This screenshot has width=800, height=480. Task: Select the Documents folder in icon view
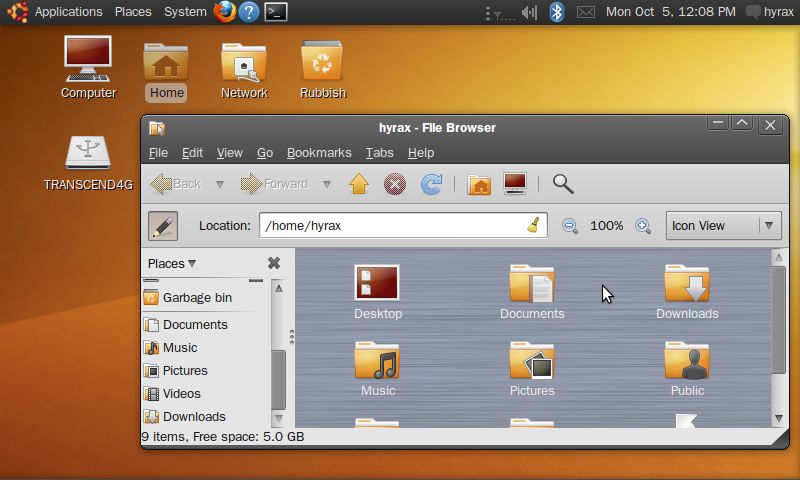[532, 292]
